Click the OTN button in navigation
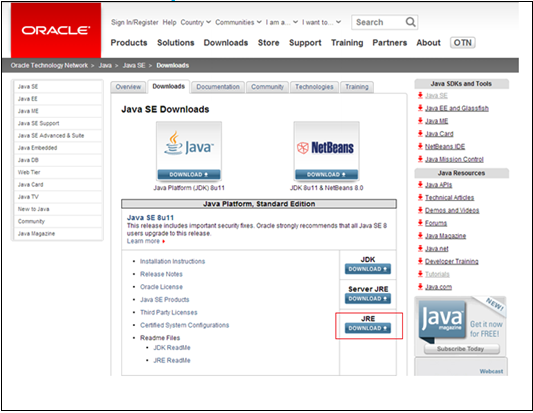The image size is (533, 413). pyautogui.click(x=462, y=42)
